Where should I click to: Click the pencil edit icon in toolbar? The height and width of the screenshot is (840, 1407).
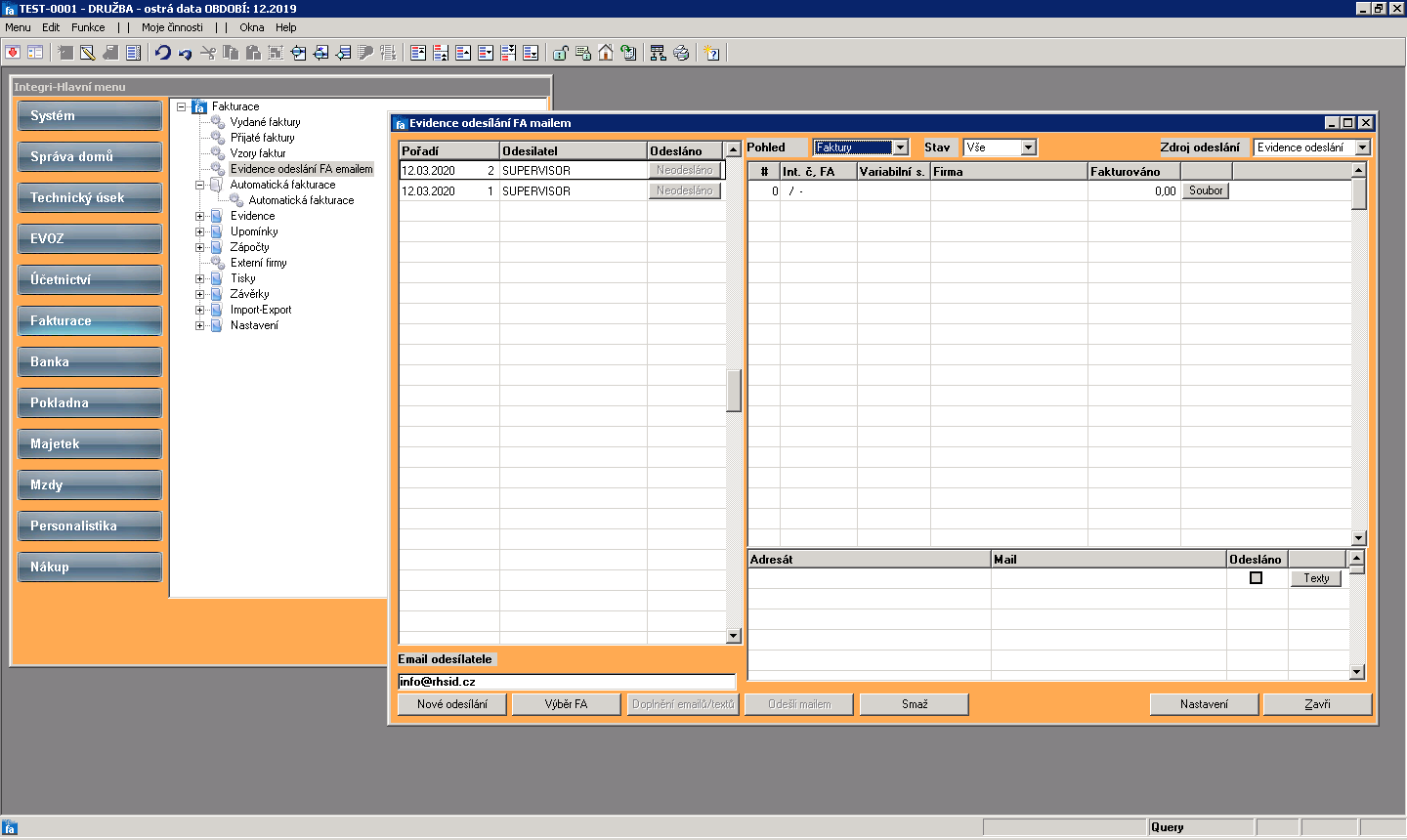87,53
